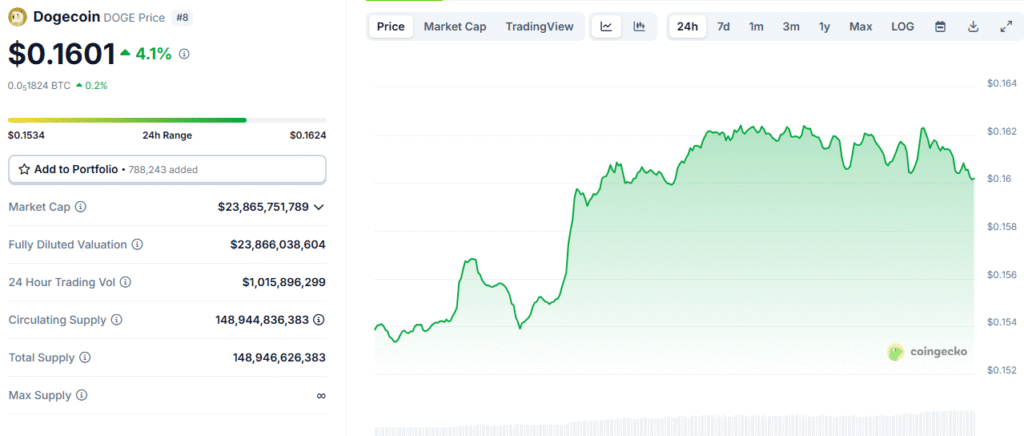This screenshot has width=1024, height=436.
Task: Switch to candlestick chart view
Action: (639, 27)
